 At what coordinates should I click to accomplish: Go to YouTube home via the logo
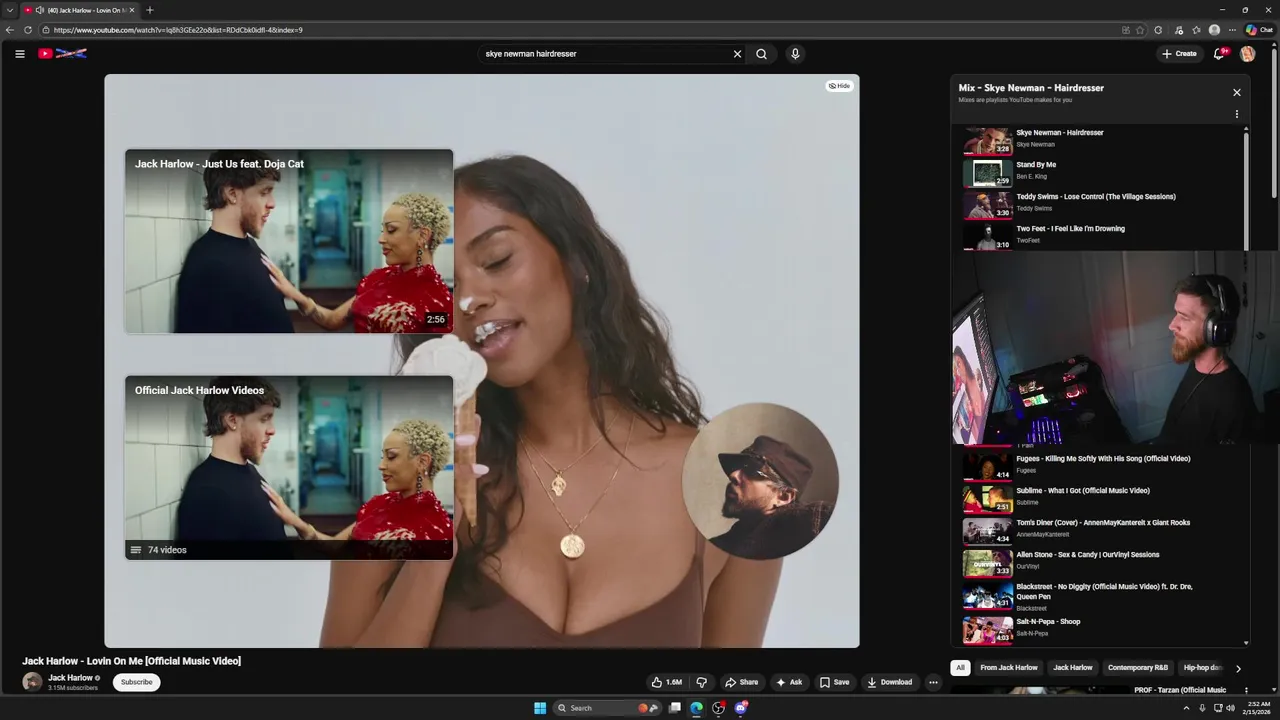point(62,54)
